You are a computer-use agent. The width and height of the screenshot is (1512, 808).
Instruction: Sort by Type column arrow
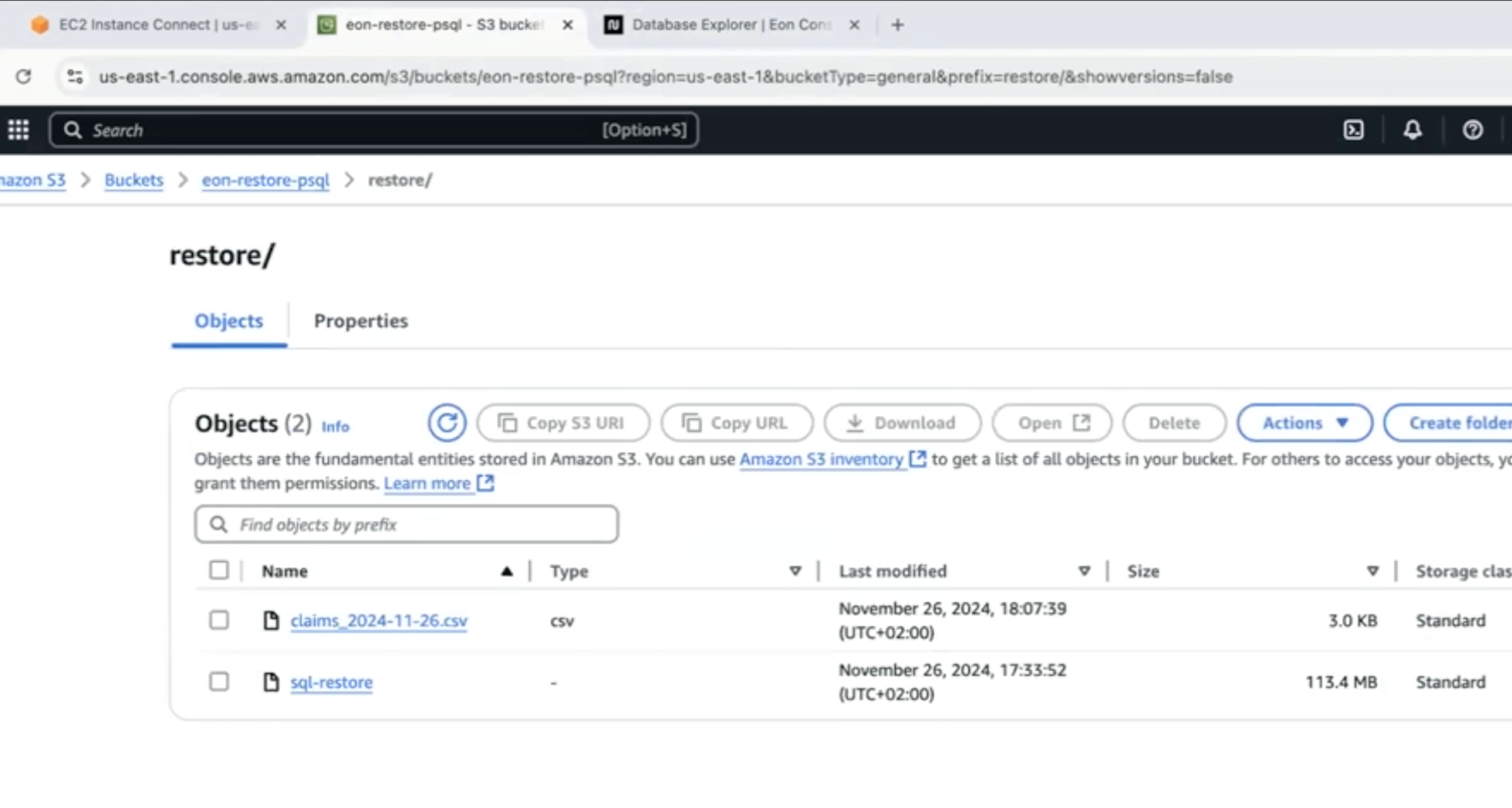coord(795,571)
